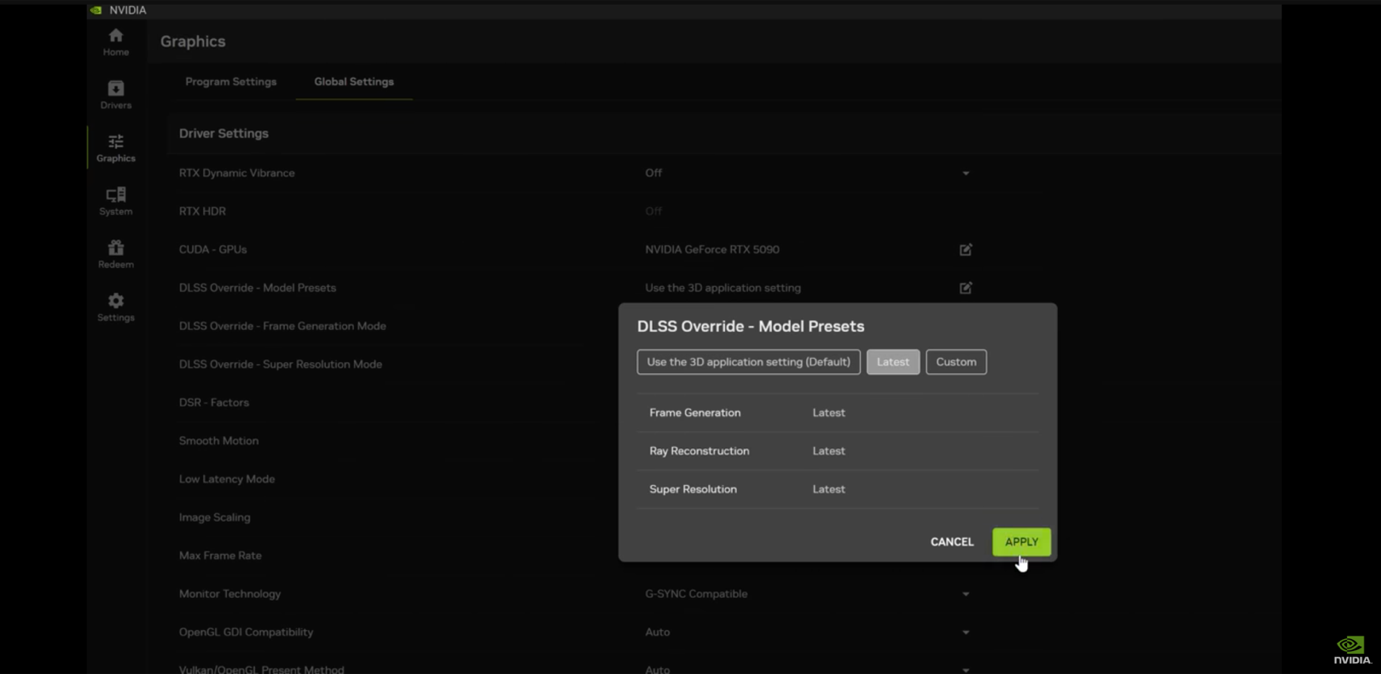Switch to the Global Settings tab

[x=354, y=82]
